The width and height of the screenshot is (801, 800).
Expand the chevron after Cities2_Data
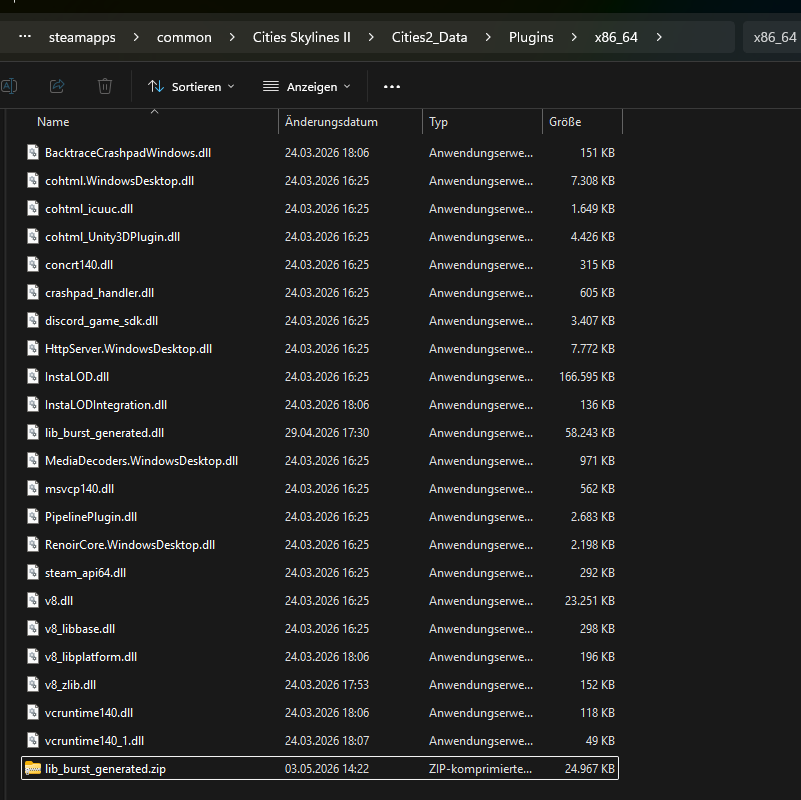tap(488, 37)
